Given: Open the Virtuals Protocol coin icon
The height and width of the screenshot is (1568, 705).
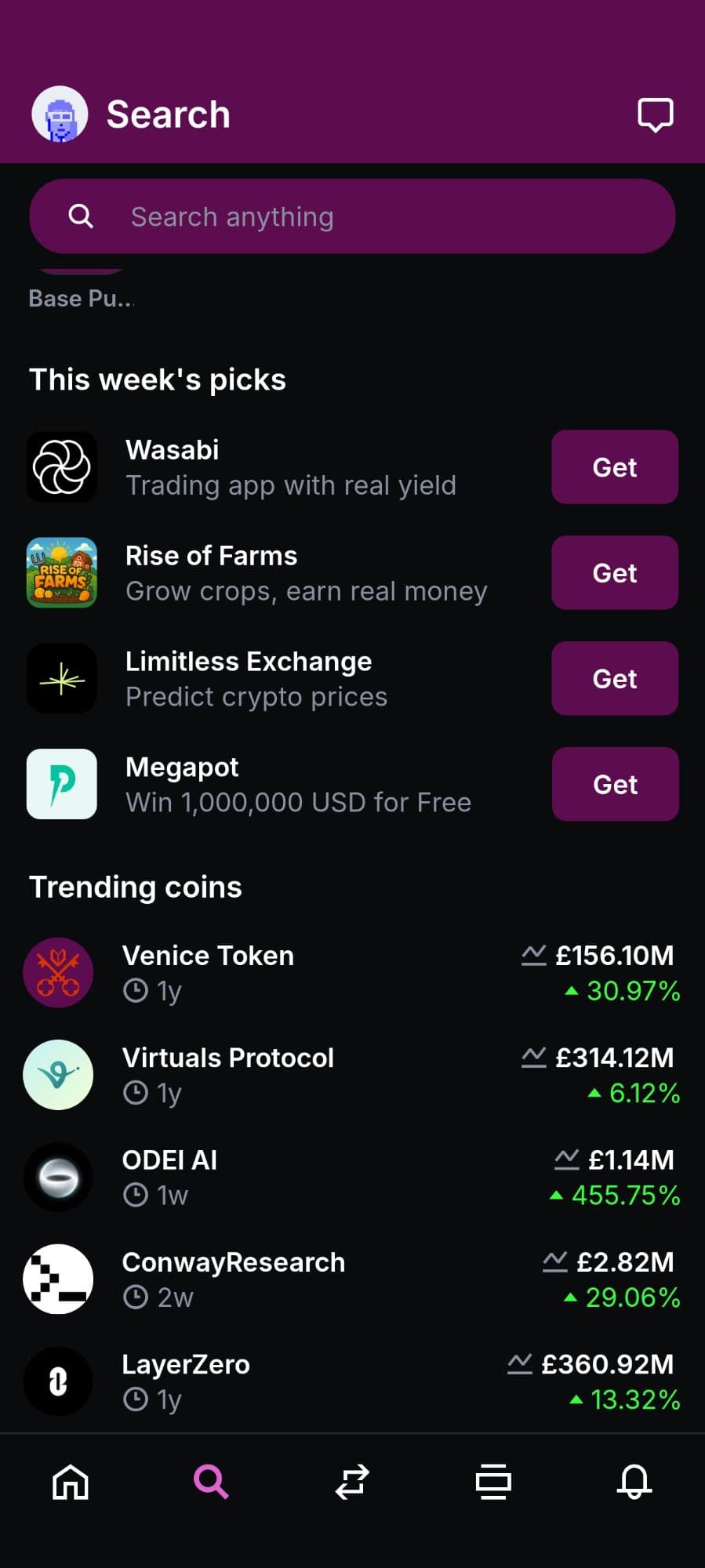Looking at the screenshot, I should point(58,1075).
